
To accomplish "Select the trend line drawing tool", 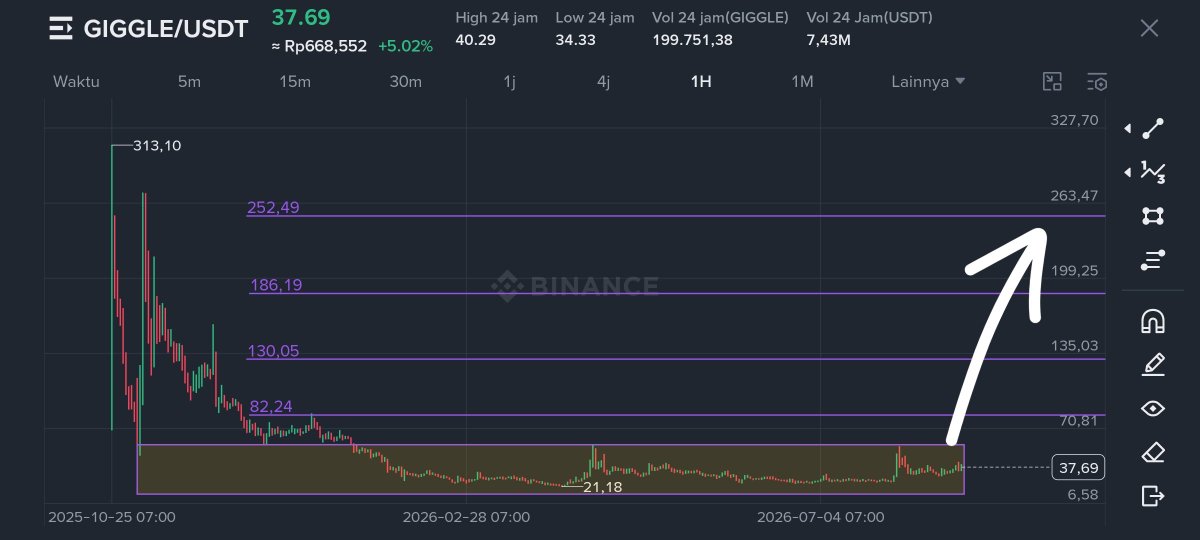I will (x=1153, y=128).
